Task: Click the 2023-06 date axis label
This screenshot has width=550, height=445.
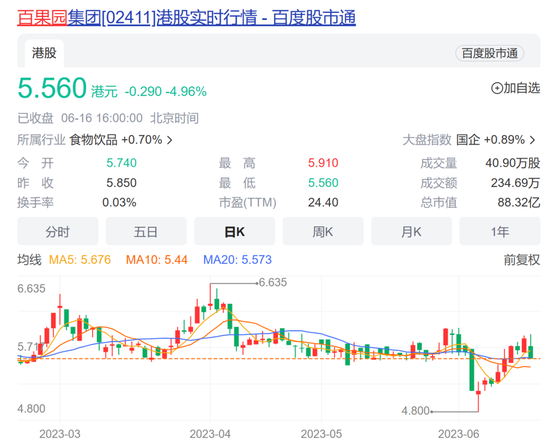Action: (x=458, y=434)
